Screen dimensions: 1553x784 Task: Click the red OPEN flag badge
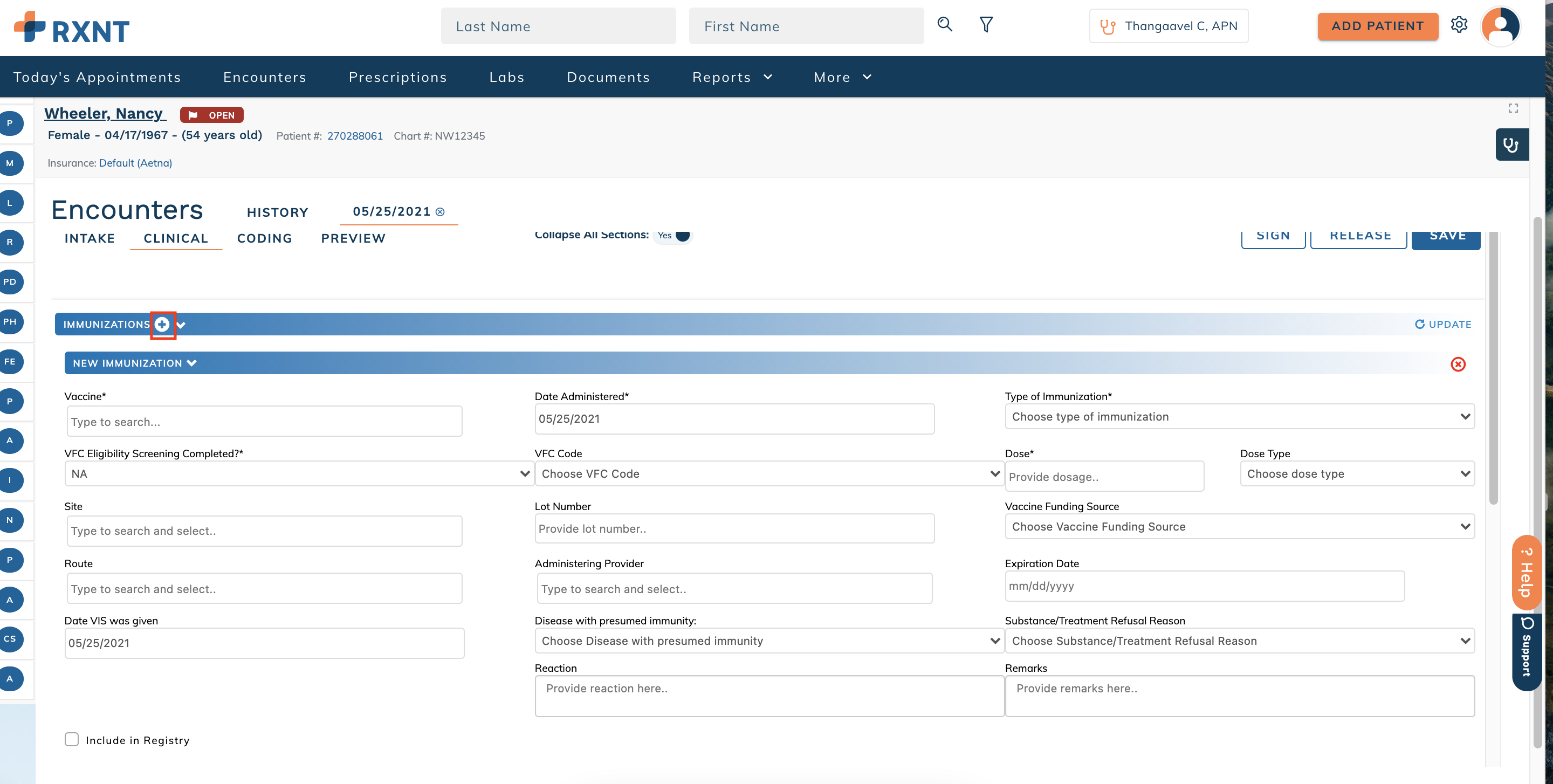point(211,115)
